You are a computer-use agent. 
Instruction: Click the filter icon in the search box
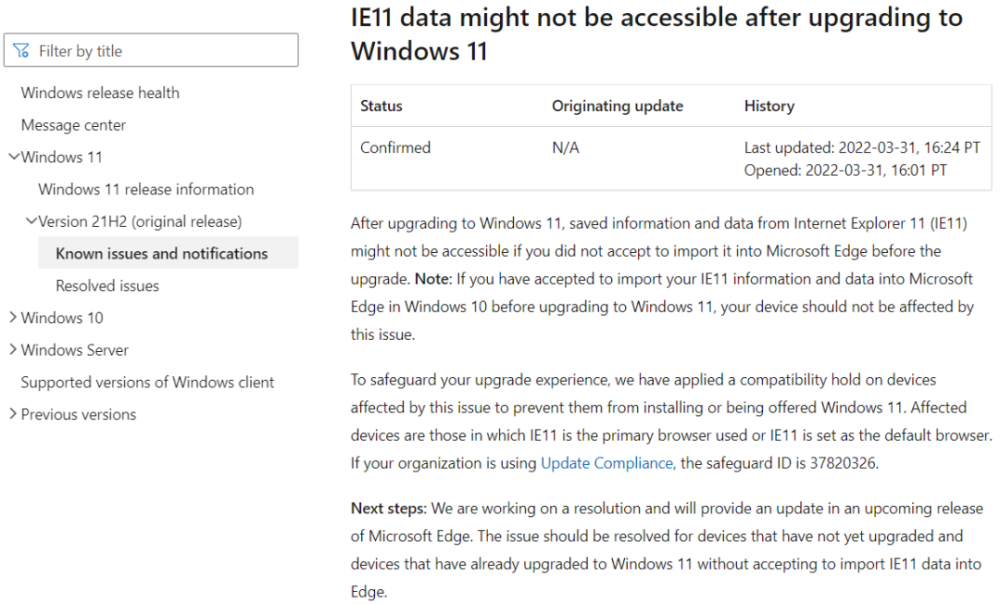coord(22,51)
